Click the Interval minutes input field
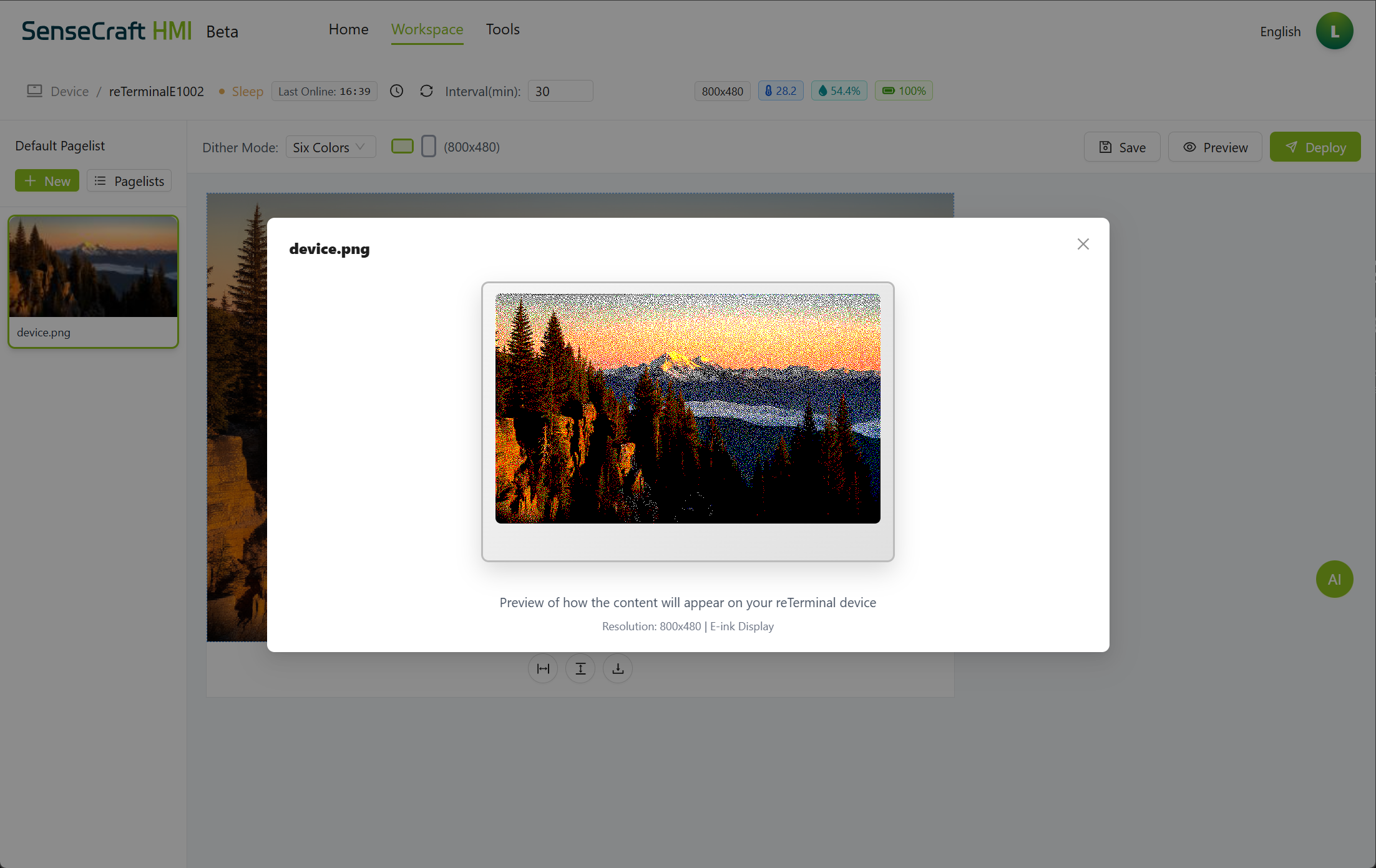The width and height of the screenshot is (1376, 868). (560, 91)
